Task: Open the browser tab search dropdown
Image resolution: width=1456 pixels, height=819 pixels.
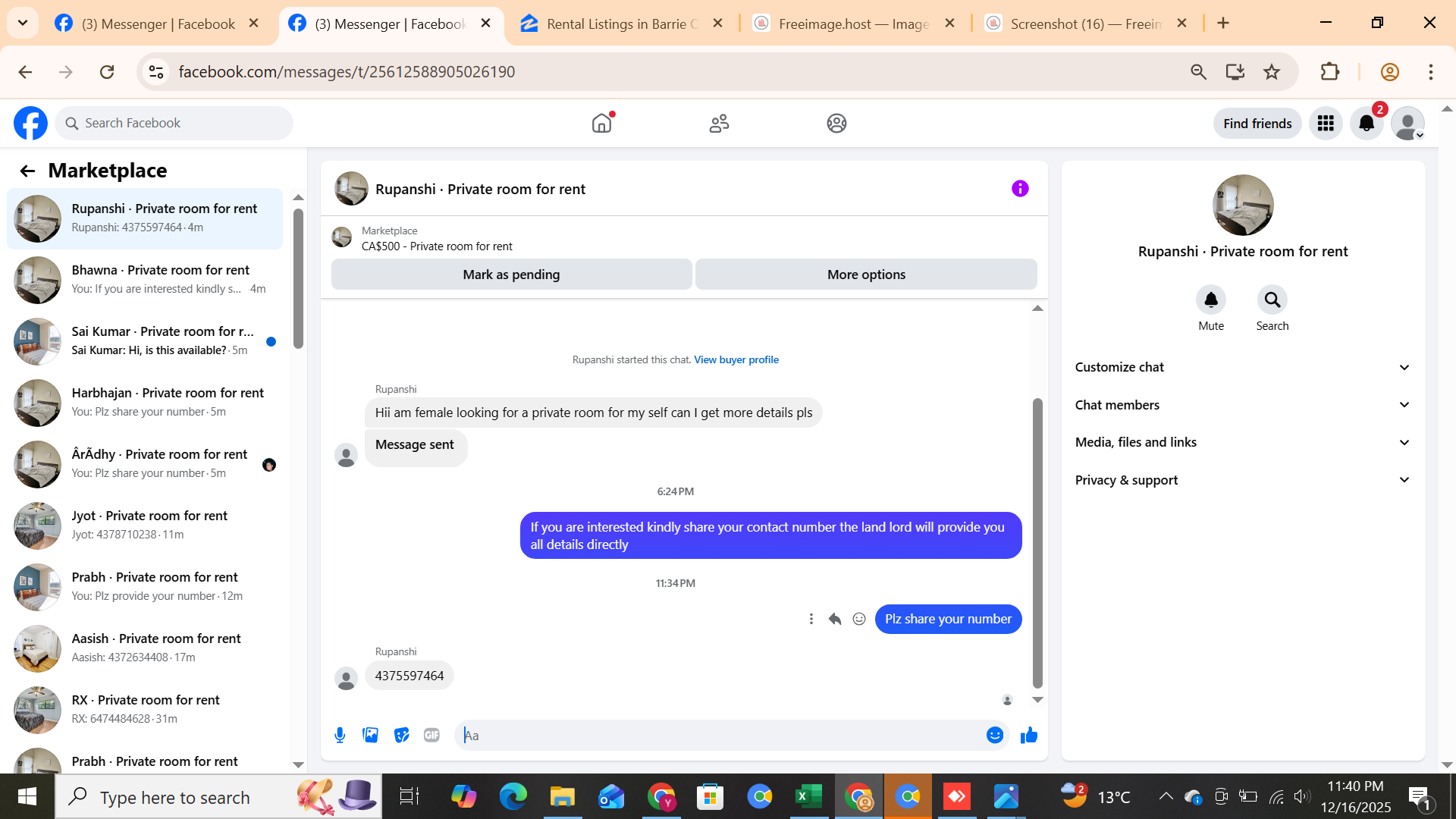Action: pyautogui.click(x=23, y=23)
